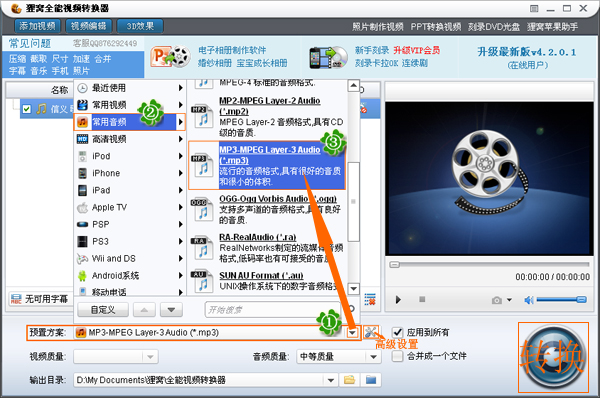Click the MP3 format file icon
This screenshot has width=600, height=398.
[x=201, y=165]
